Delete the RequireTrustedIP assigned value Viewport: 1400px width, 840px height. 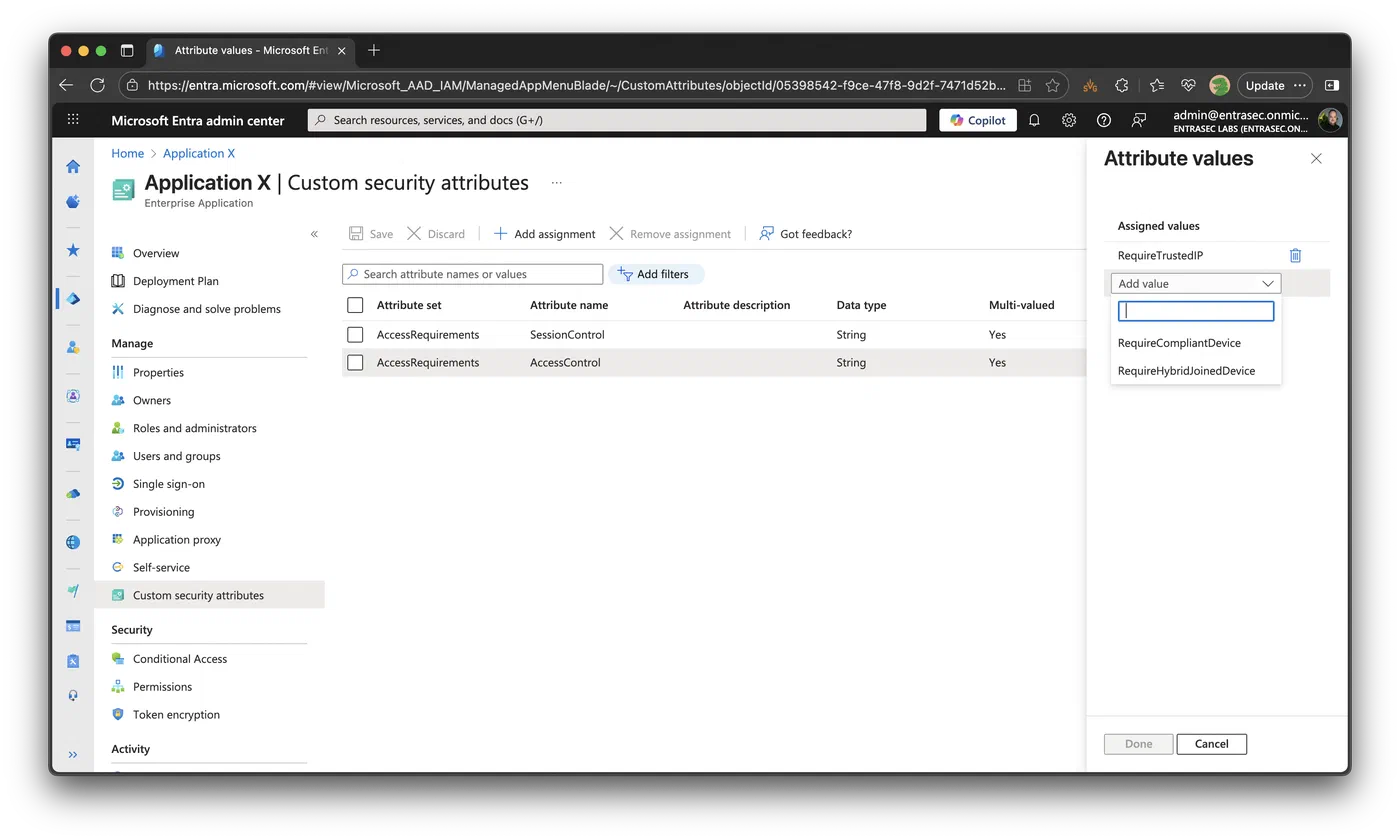click(1295, 256)
